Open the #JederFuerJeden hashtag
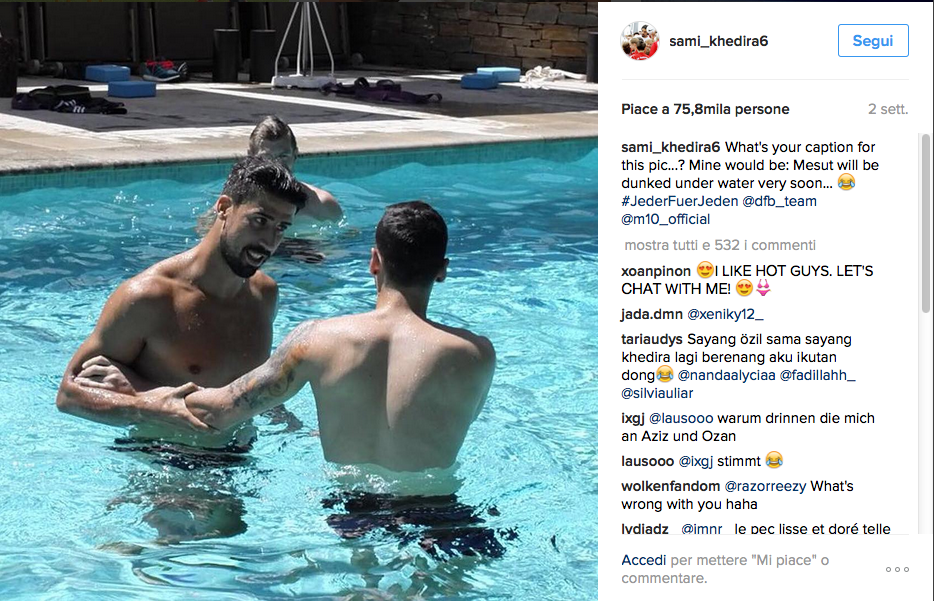The width and height of the screenshot is (934, 601). coord(680,201)
